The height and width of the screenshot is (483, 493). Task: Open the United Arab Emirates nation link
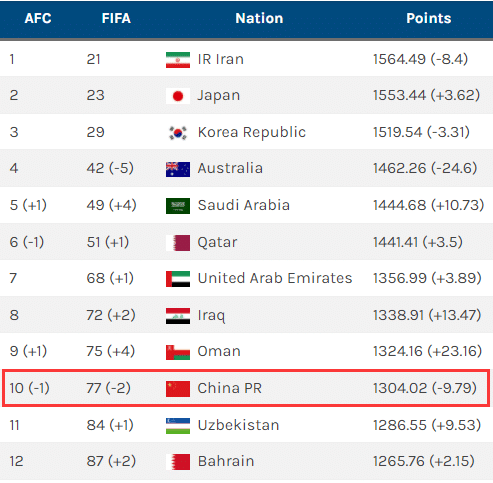coord(275,278)
